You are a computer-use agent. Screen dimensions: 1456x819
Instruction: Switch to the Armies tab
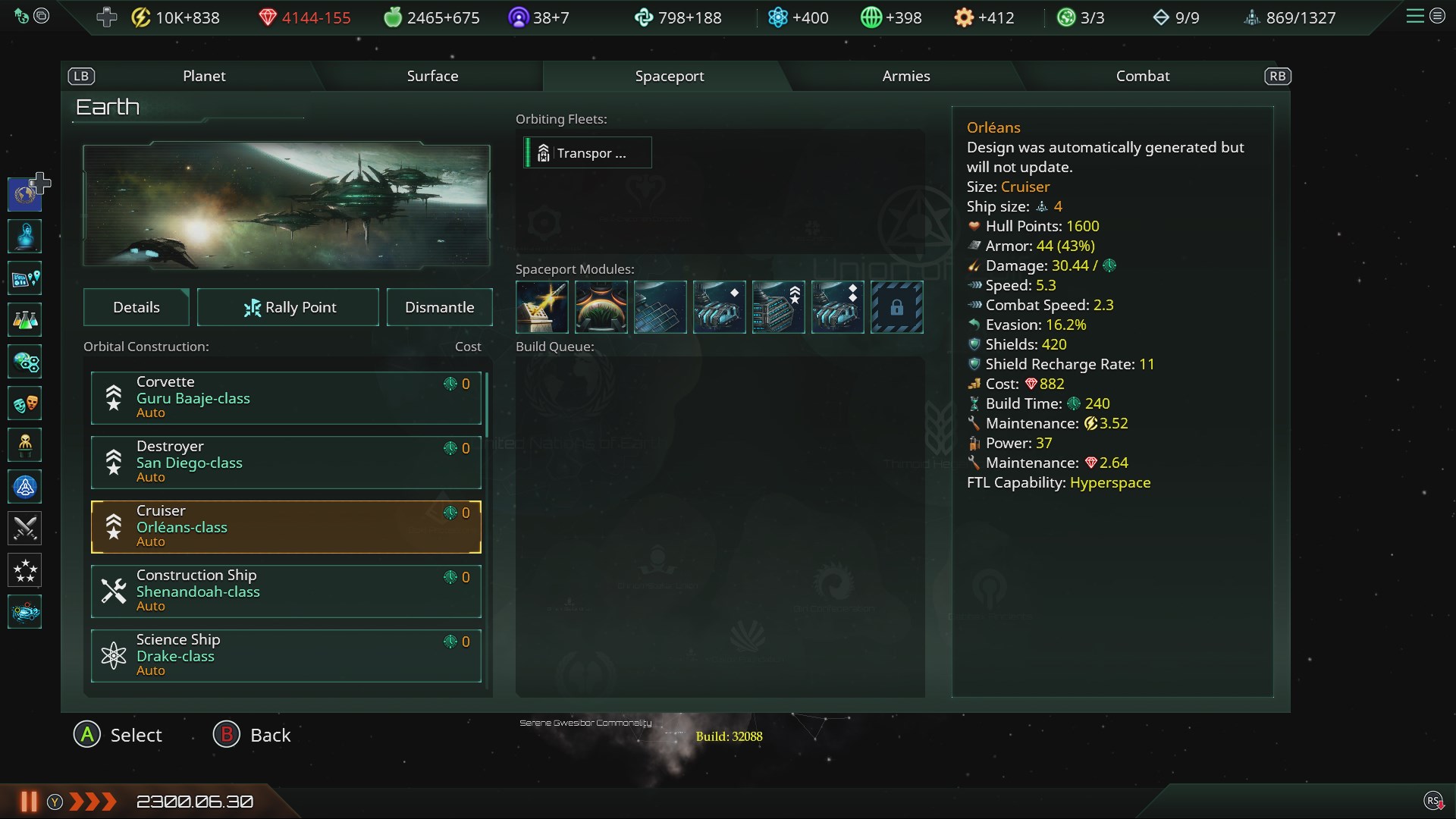point(906,75)
